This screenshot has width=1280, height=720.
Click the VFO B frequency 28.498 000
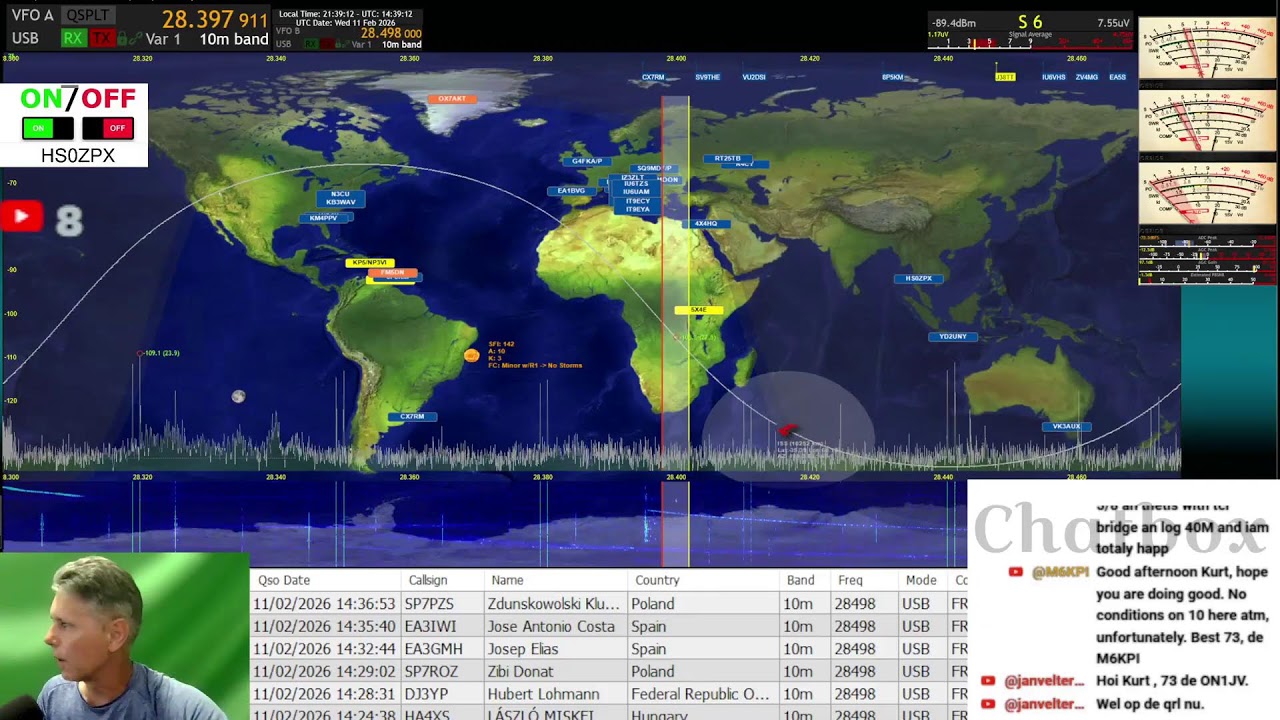click(x=391, y=33)
